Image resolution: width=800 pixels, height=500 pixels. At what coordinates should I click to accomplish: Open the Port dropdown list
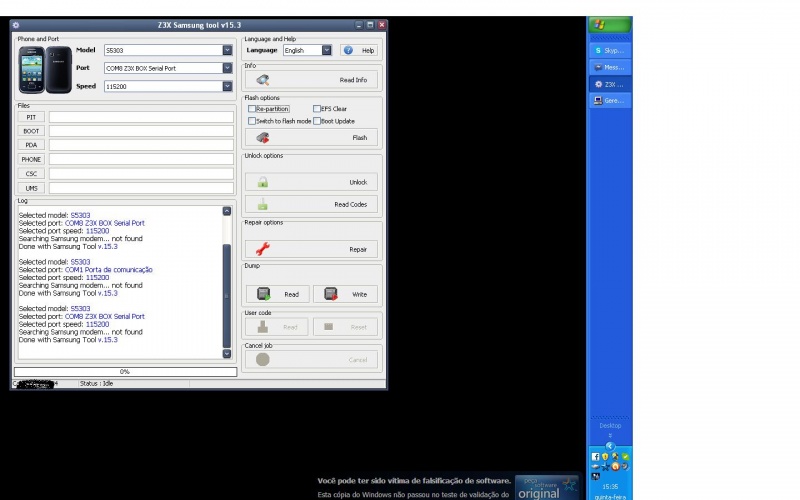tap(227, 68)
